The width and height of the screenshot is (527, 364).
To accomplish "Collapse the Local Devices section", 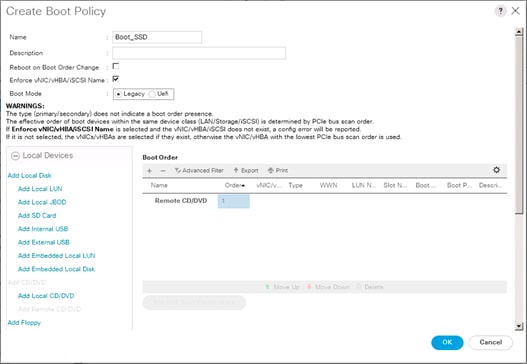I will (x=15, y=156).
